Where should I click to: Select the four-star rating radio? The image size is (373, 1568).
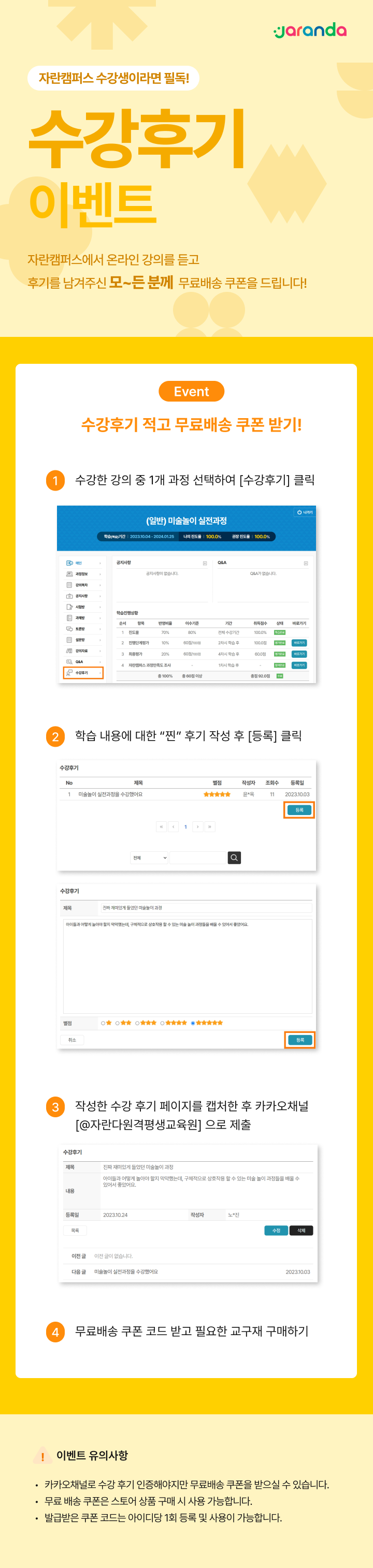162,1023
